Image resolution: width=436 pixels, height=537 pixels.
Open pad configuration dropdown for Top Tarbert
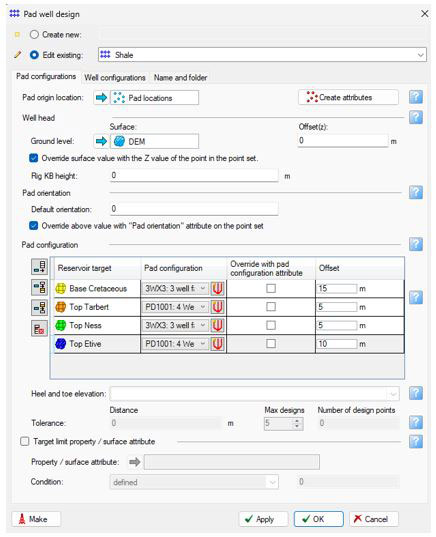[175, 307]
